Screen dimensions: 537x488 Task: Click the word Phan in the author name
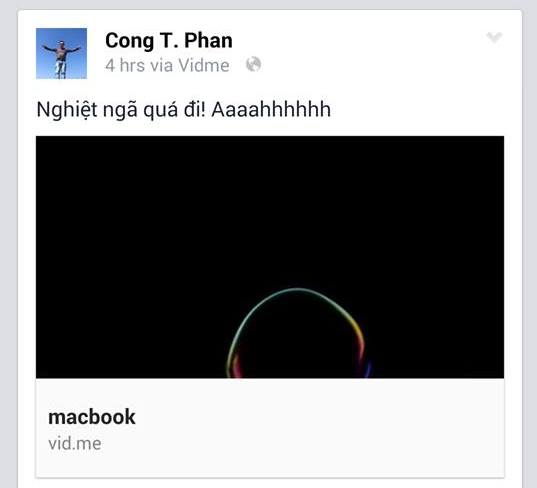209,40
